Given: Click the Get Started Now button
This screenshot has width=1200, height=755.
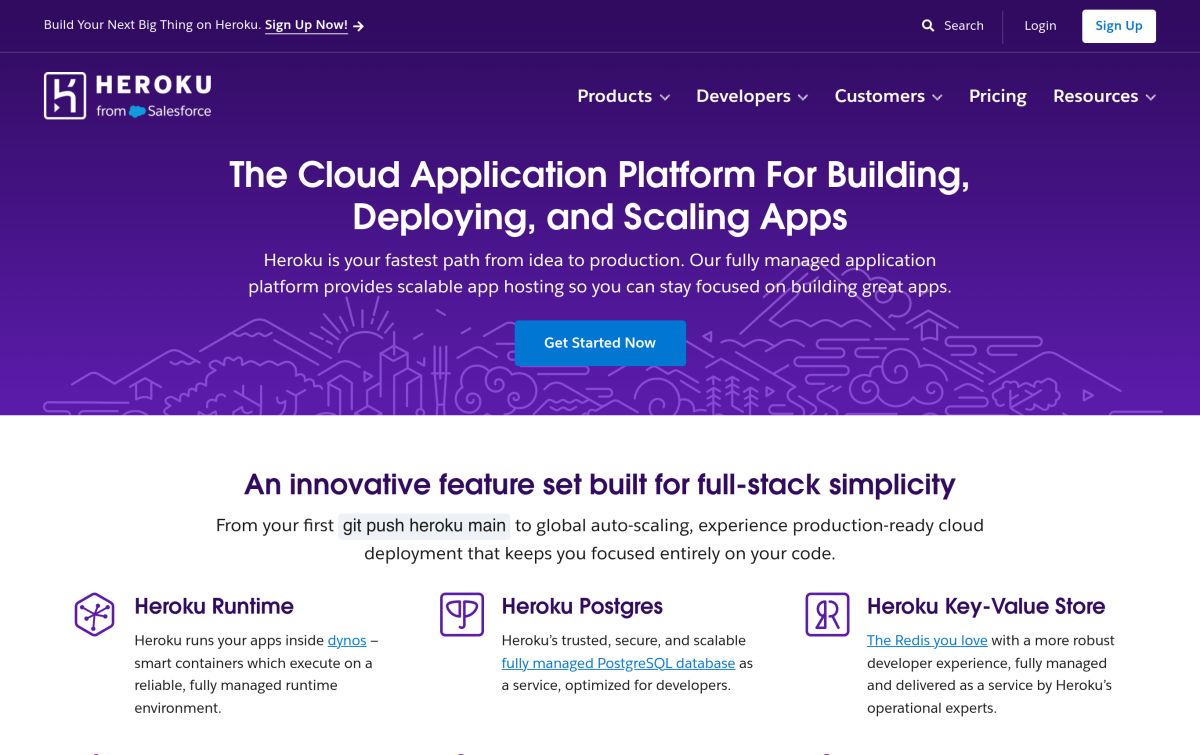Looking at the screenshot, I should point(600,343).
